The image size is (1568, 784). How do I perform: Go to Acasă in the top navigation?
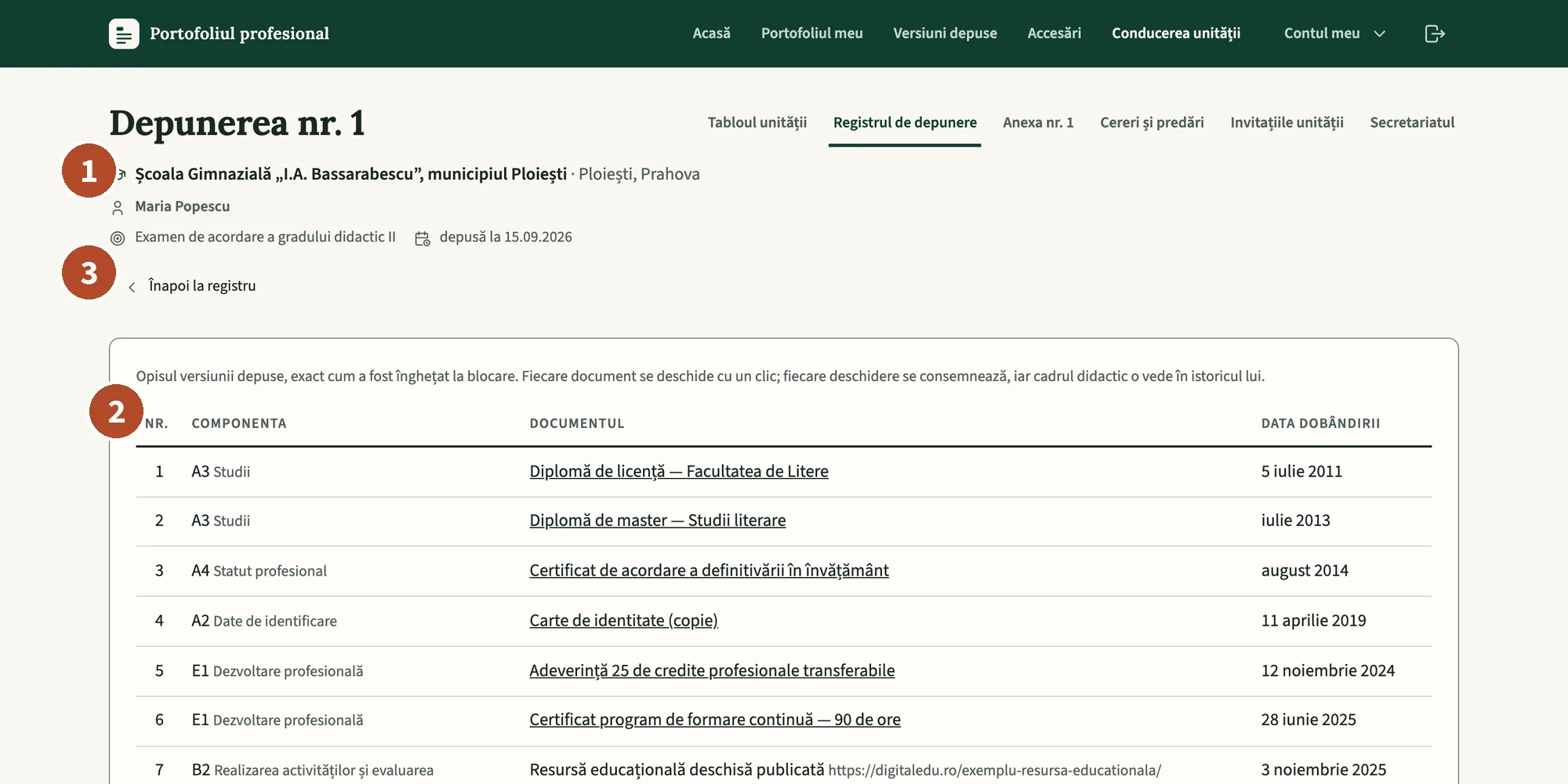(x=711, y=33)
